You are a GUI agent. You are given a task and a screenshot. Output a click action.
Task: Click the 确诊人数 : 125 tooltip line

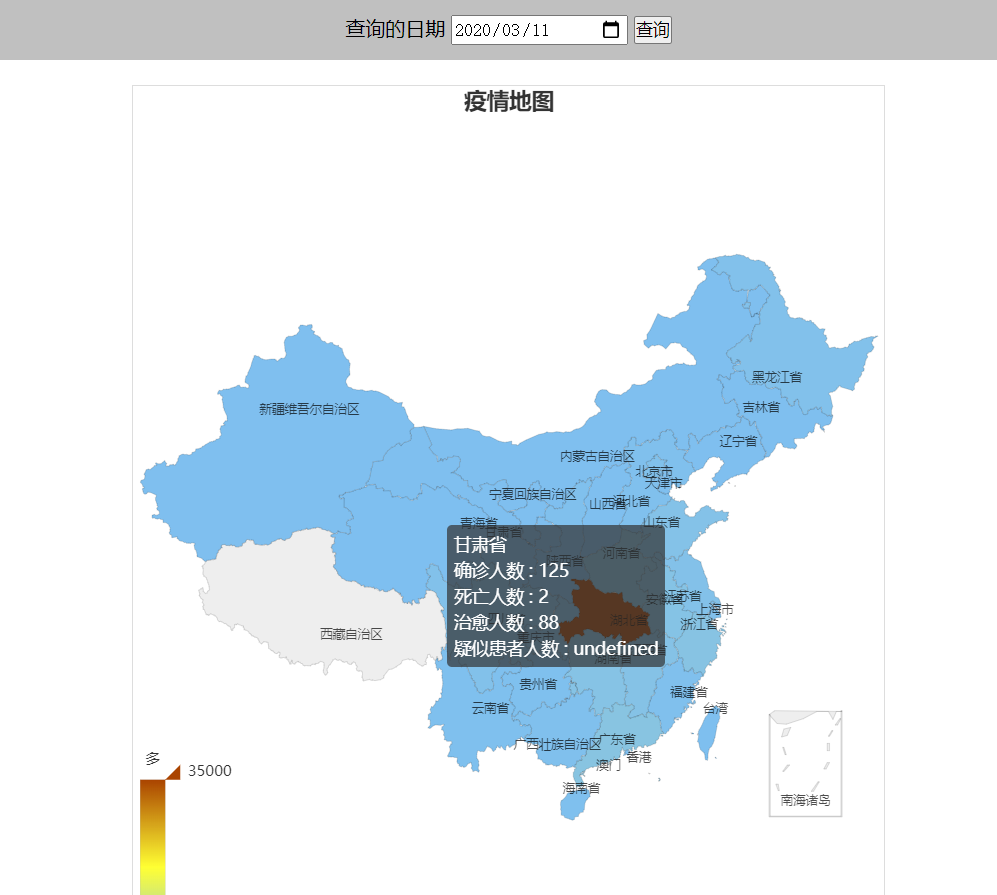click(x=511, y=571)
